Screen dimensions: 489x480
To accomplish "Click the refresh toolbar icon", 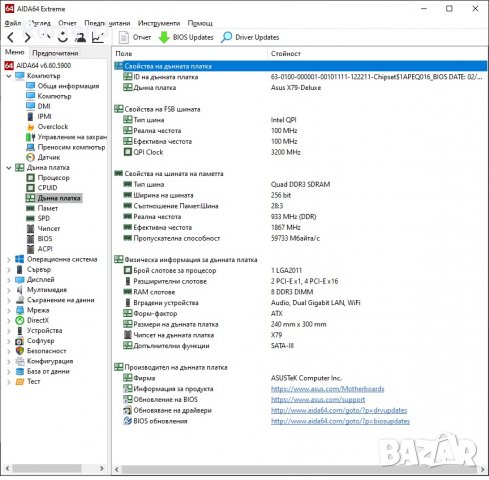I will 62,37.
